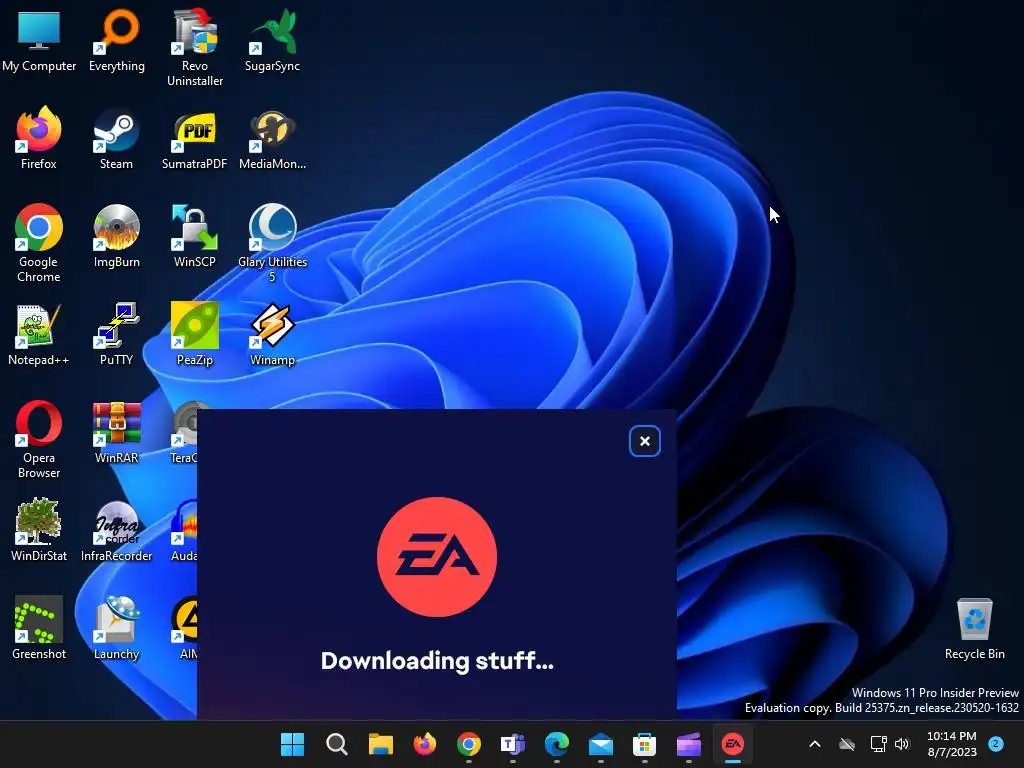Select the Glary Utilities 5 icon
Screen dimensions: 1024x768
[x=272, y=244]
